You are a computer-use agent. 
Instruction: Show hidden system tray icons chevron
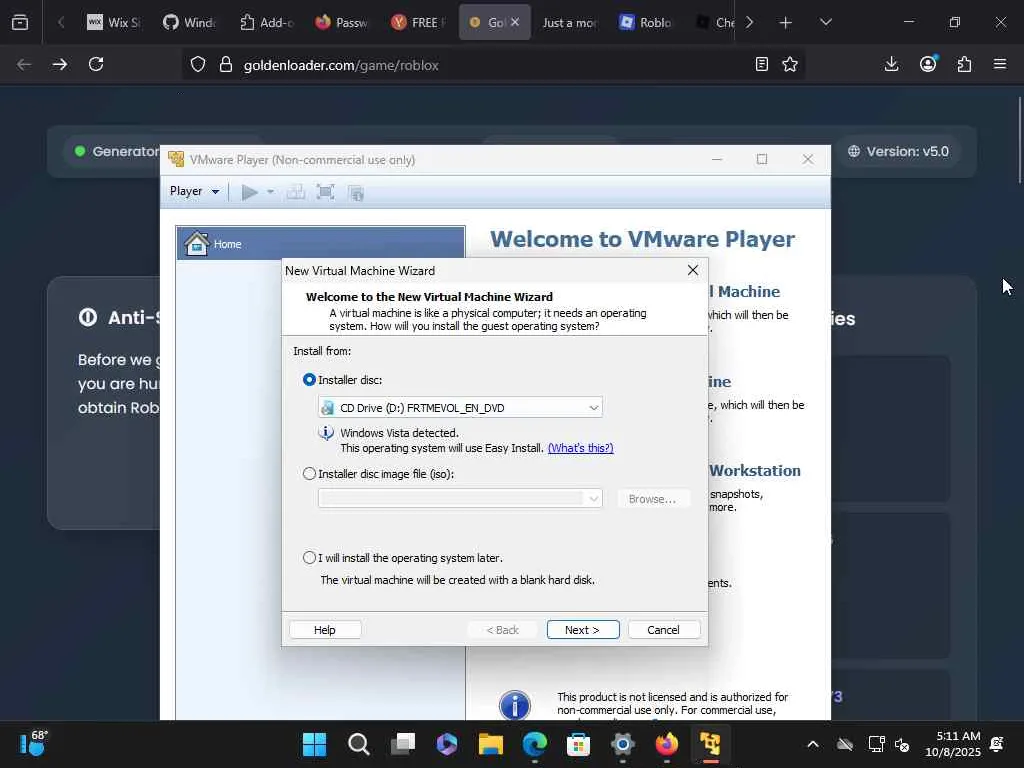coord(812,744)
